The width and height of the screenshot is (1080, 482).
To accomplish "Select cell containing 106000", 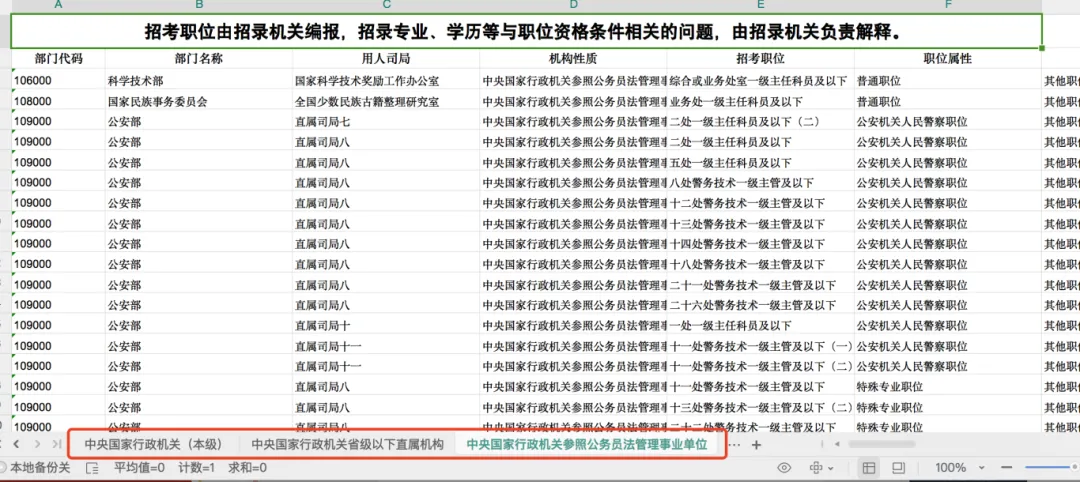I will [x=58, y=81].
